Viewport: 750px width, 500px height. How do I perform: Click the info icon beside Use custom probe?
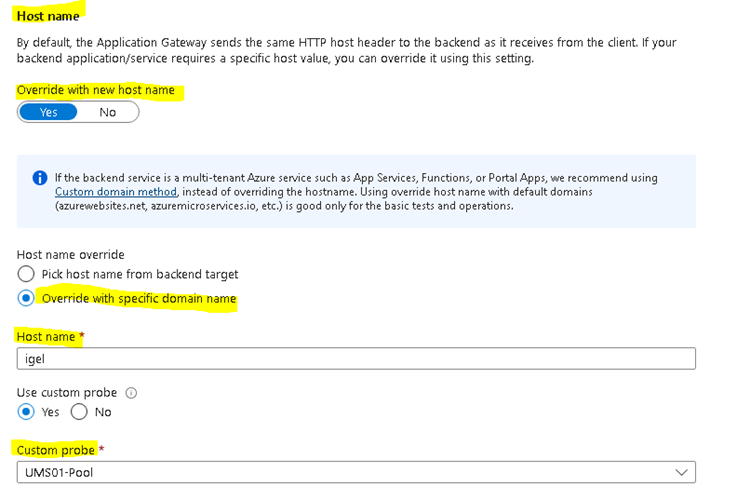coord(130,392)
